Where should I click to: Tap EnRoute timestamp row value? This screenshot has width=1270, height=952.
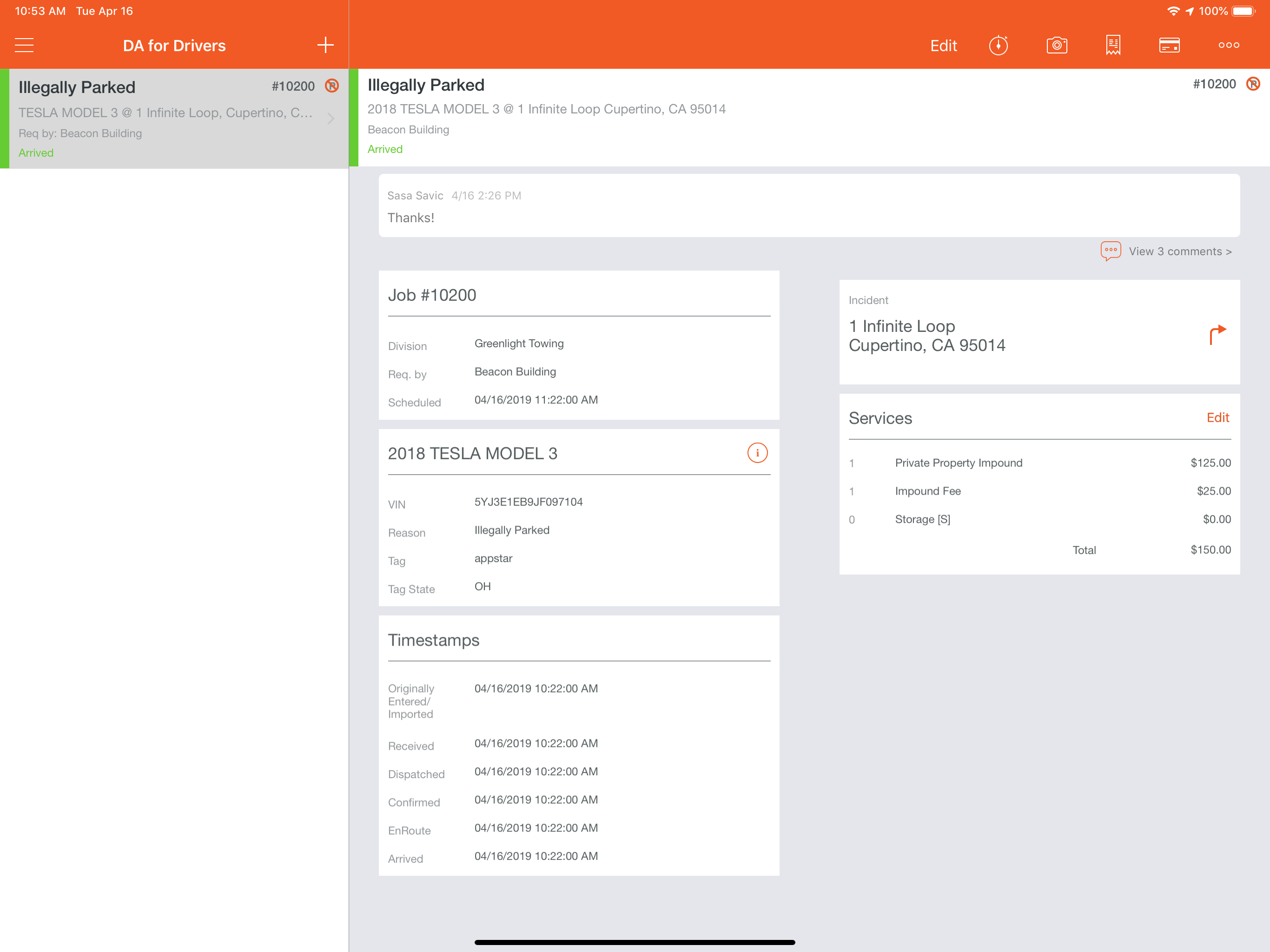point(536,828)
